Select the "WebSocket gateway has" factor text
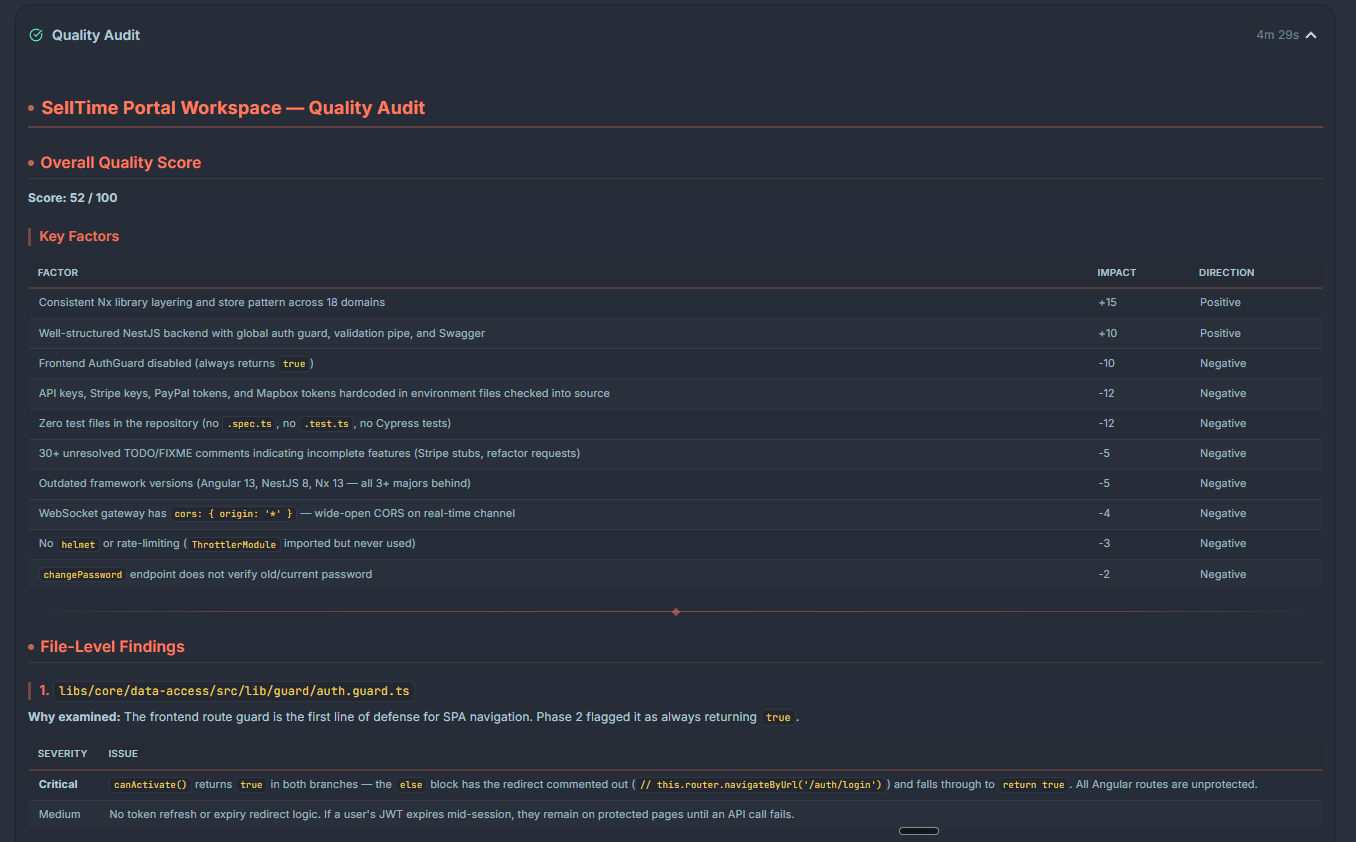The image size is (1356, 842). click(103, 513)
